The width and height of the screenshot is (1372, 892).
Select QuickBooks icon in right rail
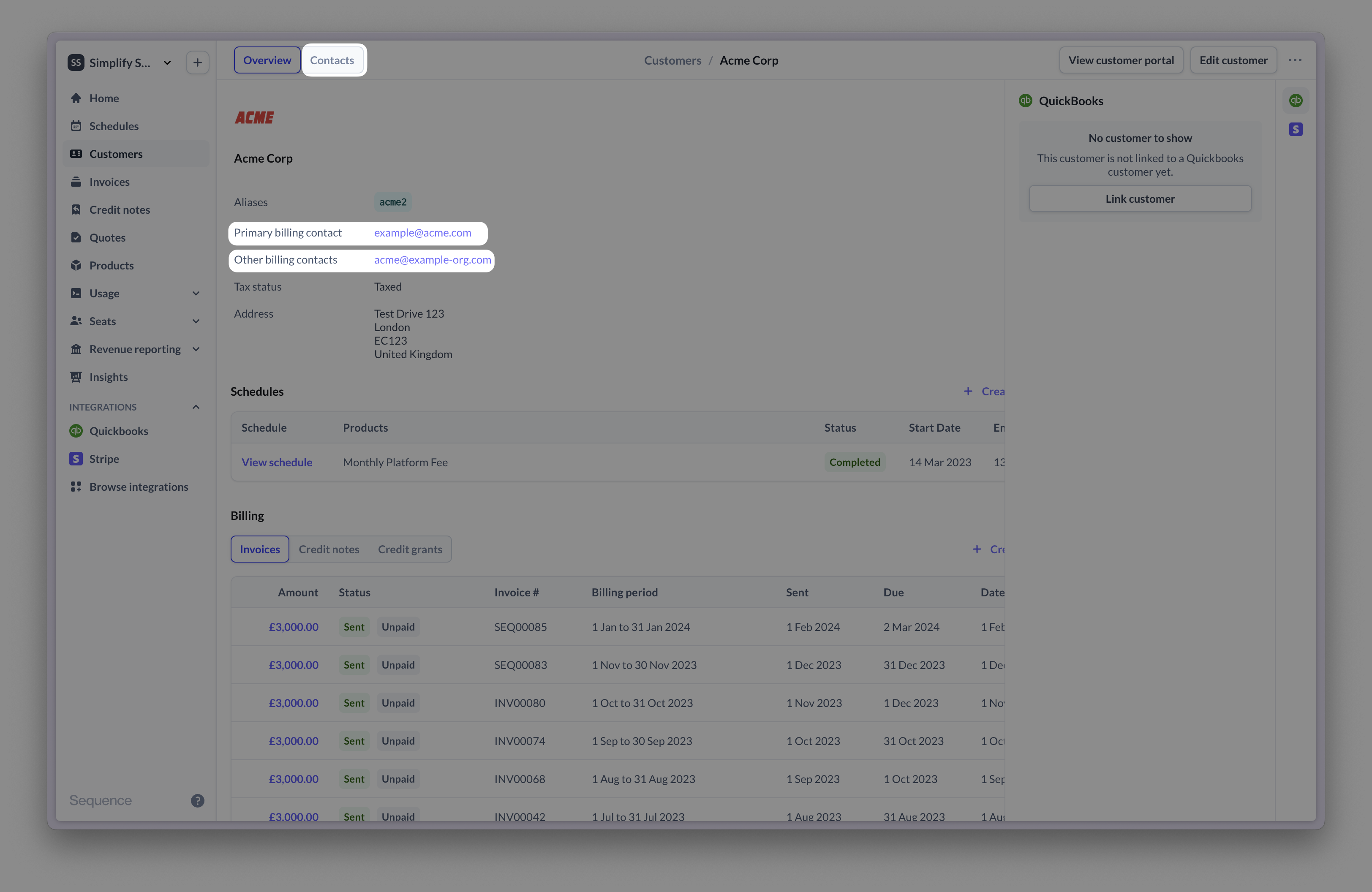[1295, 100]
